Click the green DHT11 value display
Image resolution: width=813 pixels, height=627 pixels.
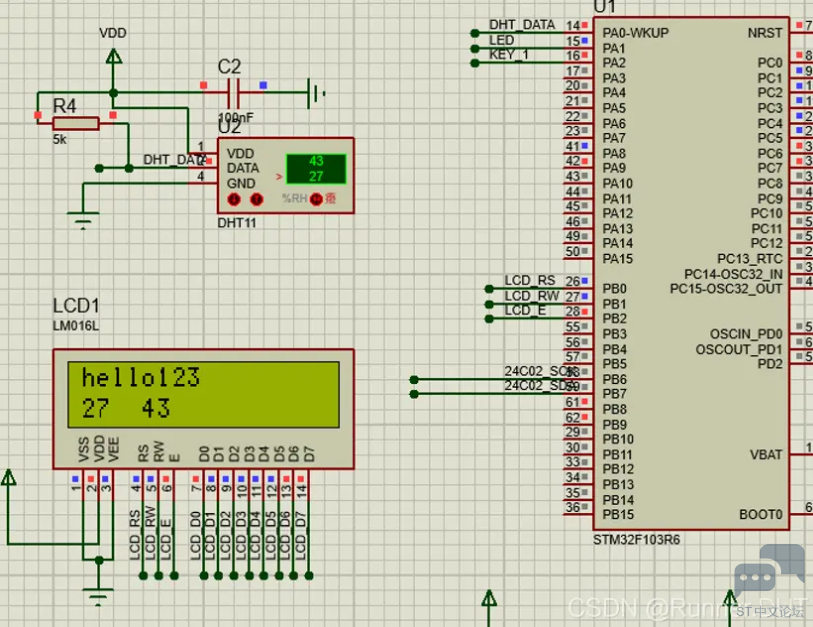(316, 169)
